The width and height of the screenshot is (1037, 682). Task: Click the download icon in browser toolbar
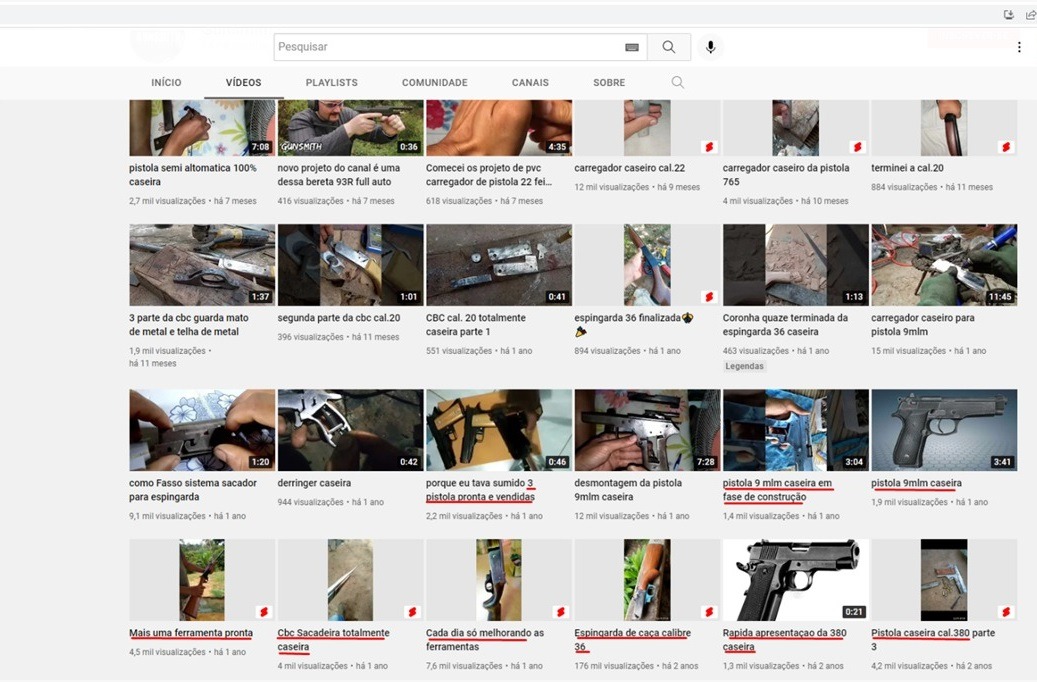[x=1009, y=15]
